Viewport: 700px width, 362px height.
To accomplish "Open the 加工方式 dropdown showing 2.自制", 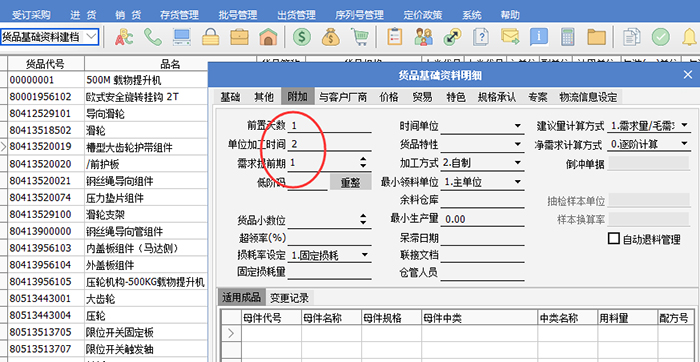I will (517, 163).
